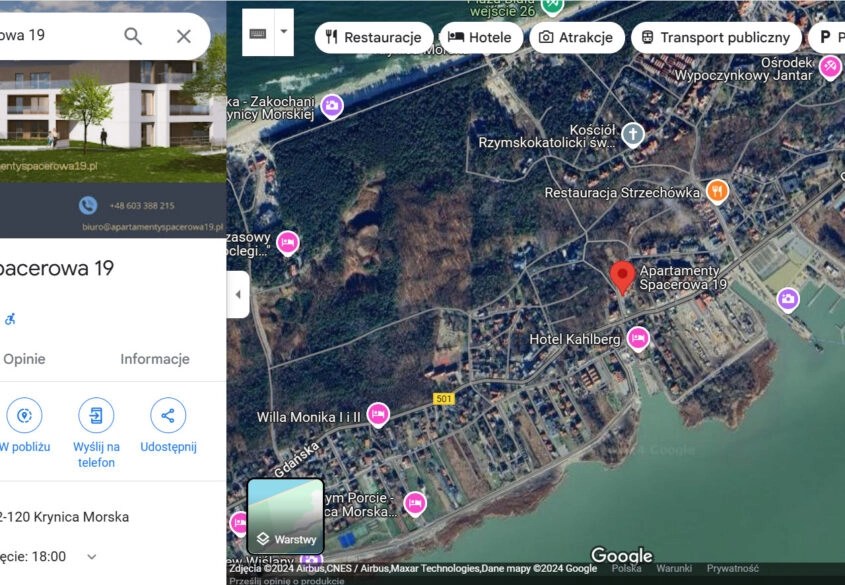Click the search magnifier icon
This screenshot has height=585, width=845.
[x=133, y=36]
